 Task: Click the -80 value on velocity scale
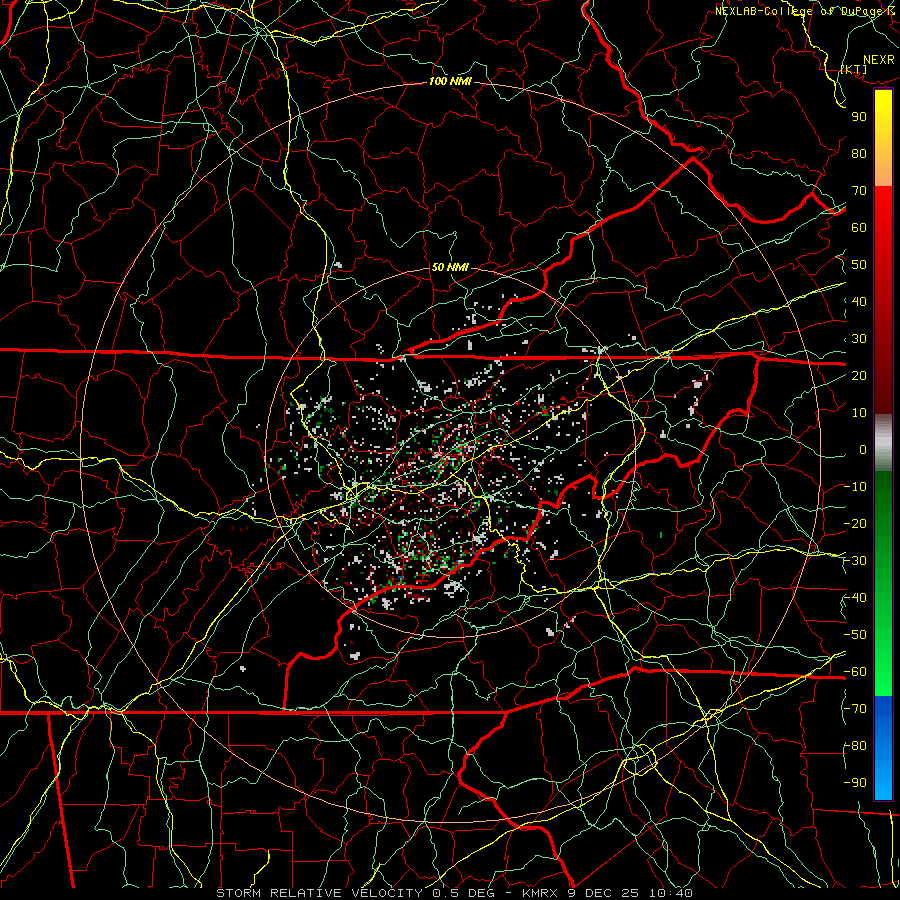[855, 746]
